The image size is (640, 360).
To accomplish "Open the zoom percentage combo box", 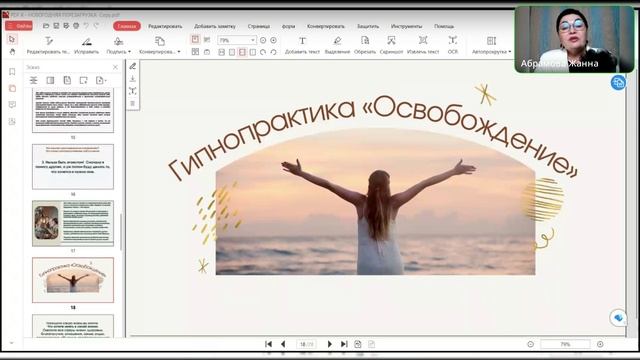I will (237, 40).
